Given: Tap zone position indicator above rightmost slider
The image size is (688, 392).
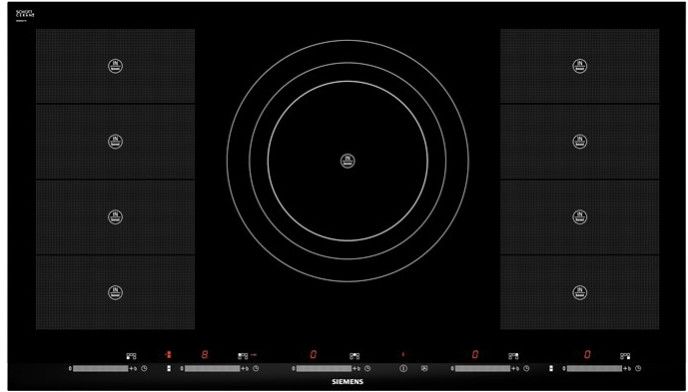Looking at the screenshot, I should point(625,356).
